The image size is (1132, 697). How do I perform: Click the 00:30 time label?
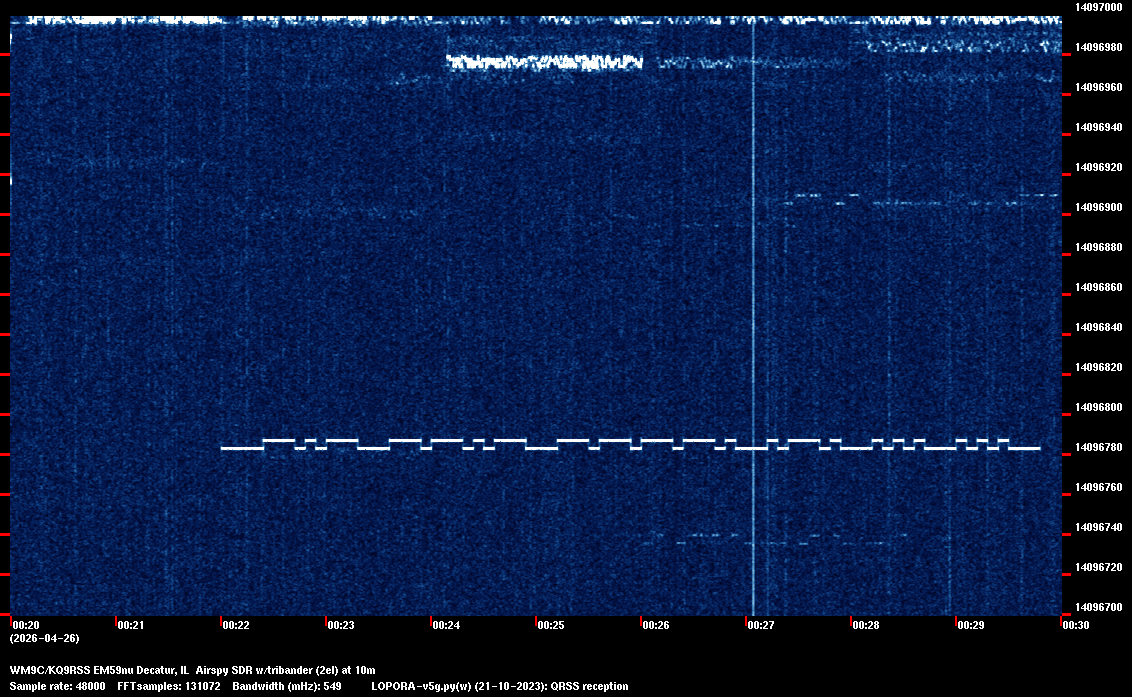[1076, 625]
